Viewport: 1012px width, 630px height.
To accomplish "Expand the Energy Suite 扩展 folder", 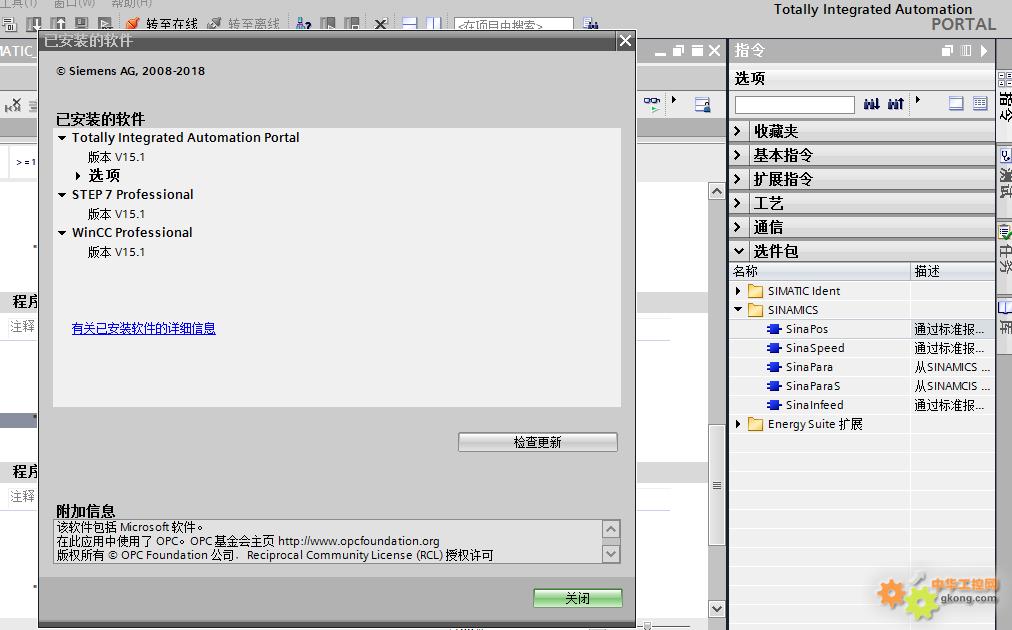I will pos(738,424).
